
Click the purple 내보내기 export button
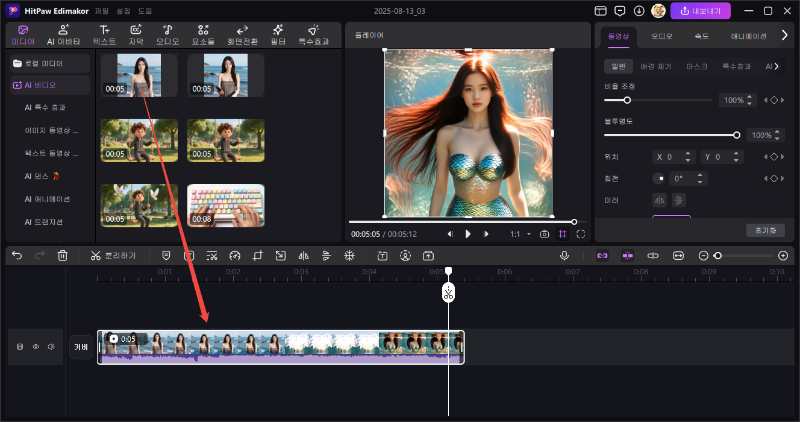(x=701, y=11)
